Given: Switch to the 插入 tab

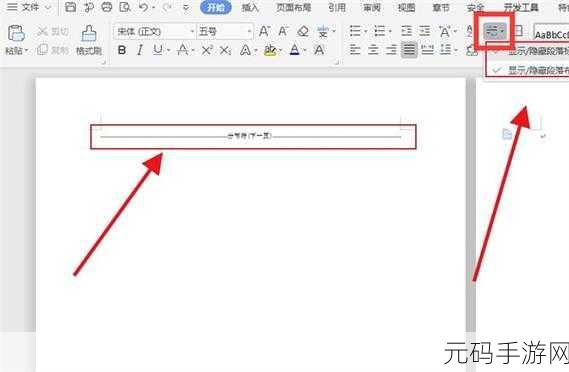Looking at the screenshot, I should 250,7.
